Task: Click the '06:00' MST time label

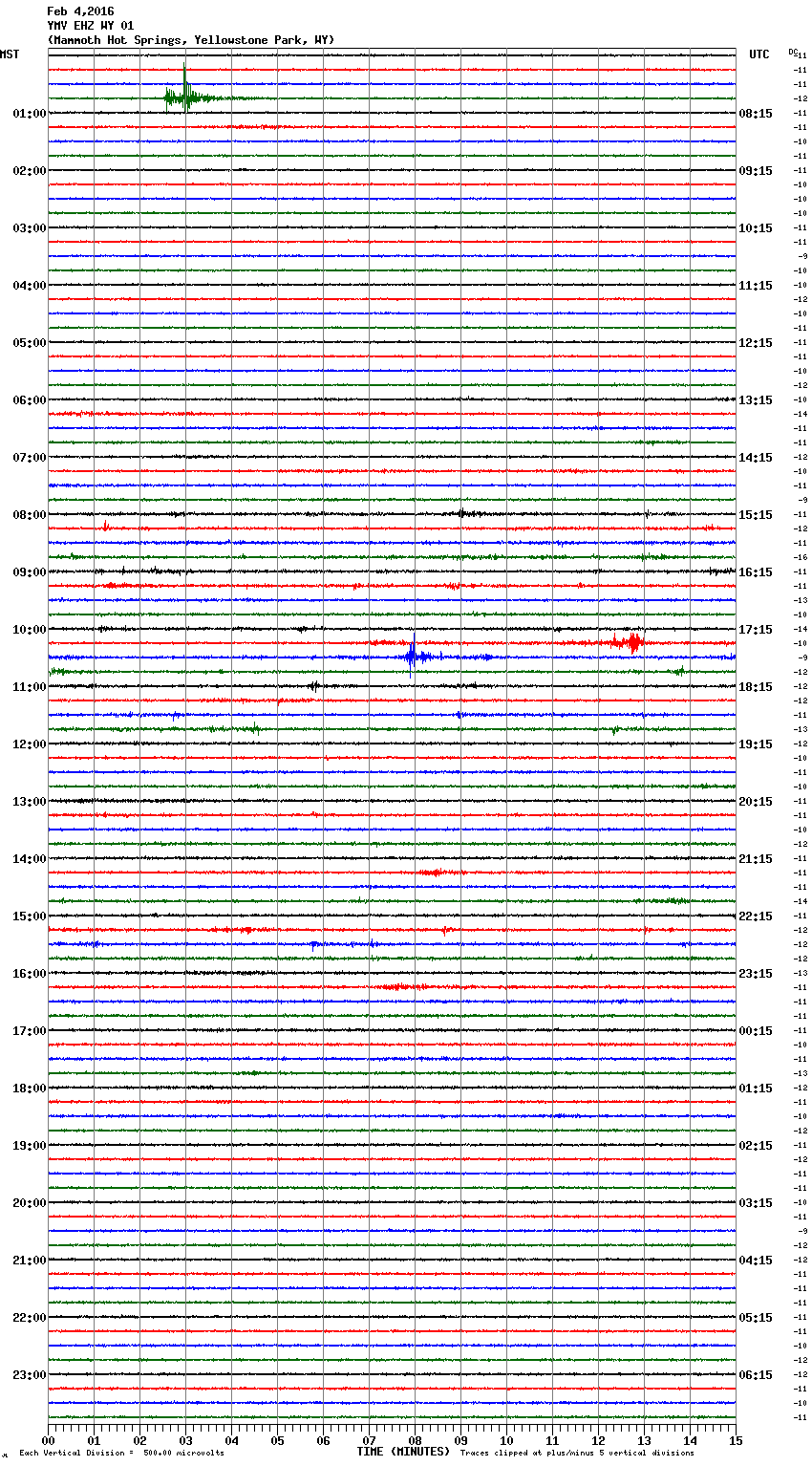Action: pos(30,400)
